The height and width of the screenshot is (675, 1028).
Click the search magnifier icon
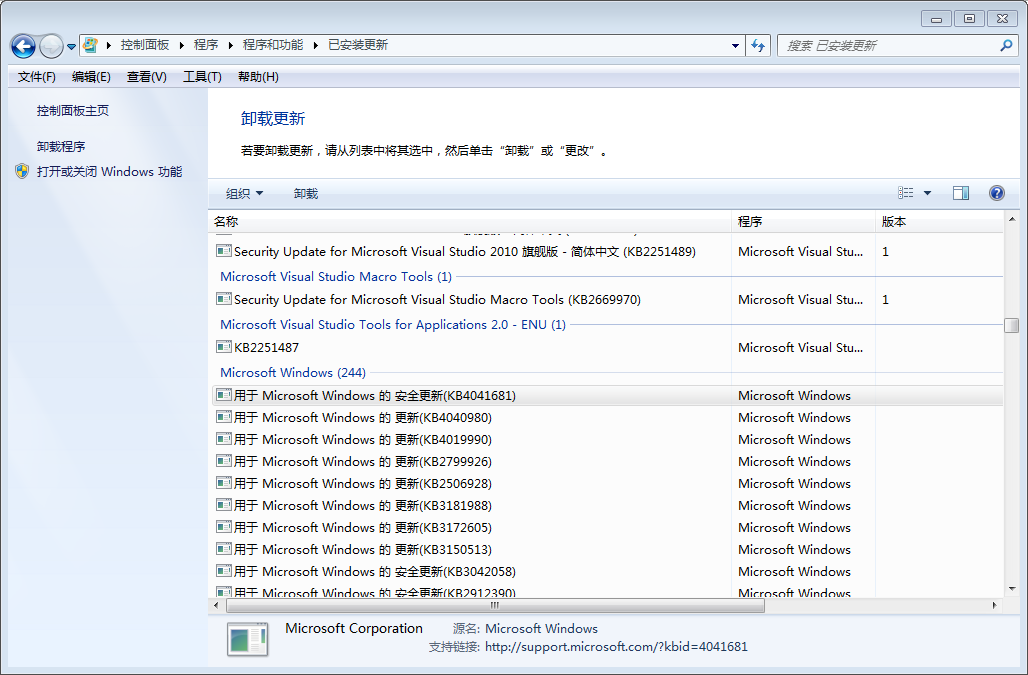click(1006, 45)
